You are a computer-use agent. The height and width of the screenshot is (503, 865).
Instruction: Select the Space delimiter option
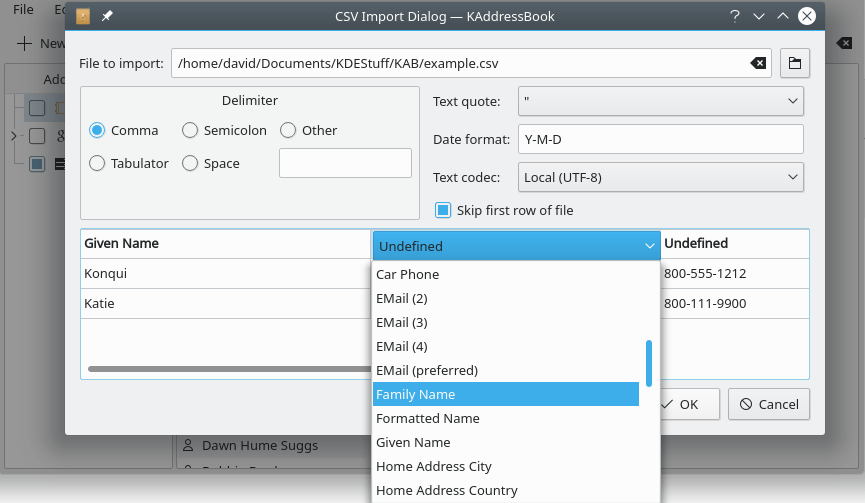click(190, 163)
